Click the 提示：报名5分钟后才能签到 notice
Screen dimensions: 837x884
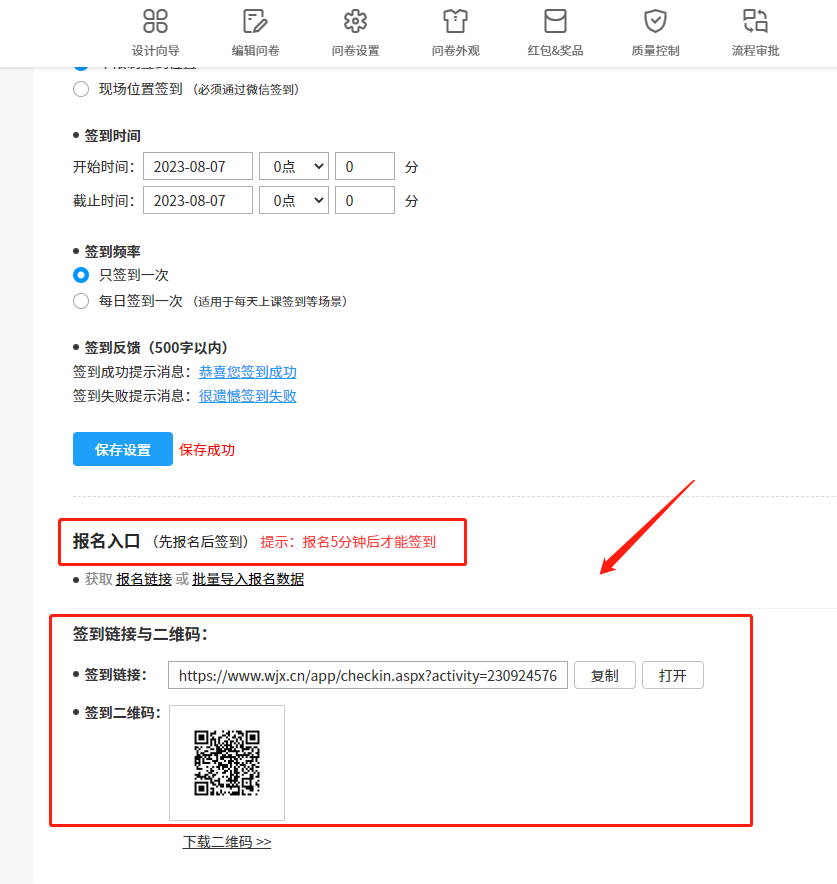[x=348, y=542]
